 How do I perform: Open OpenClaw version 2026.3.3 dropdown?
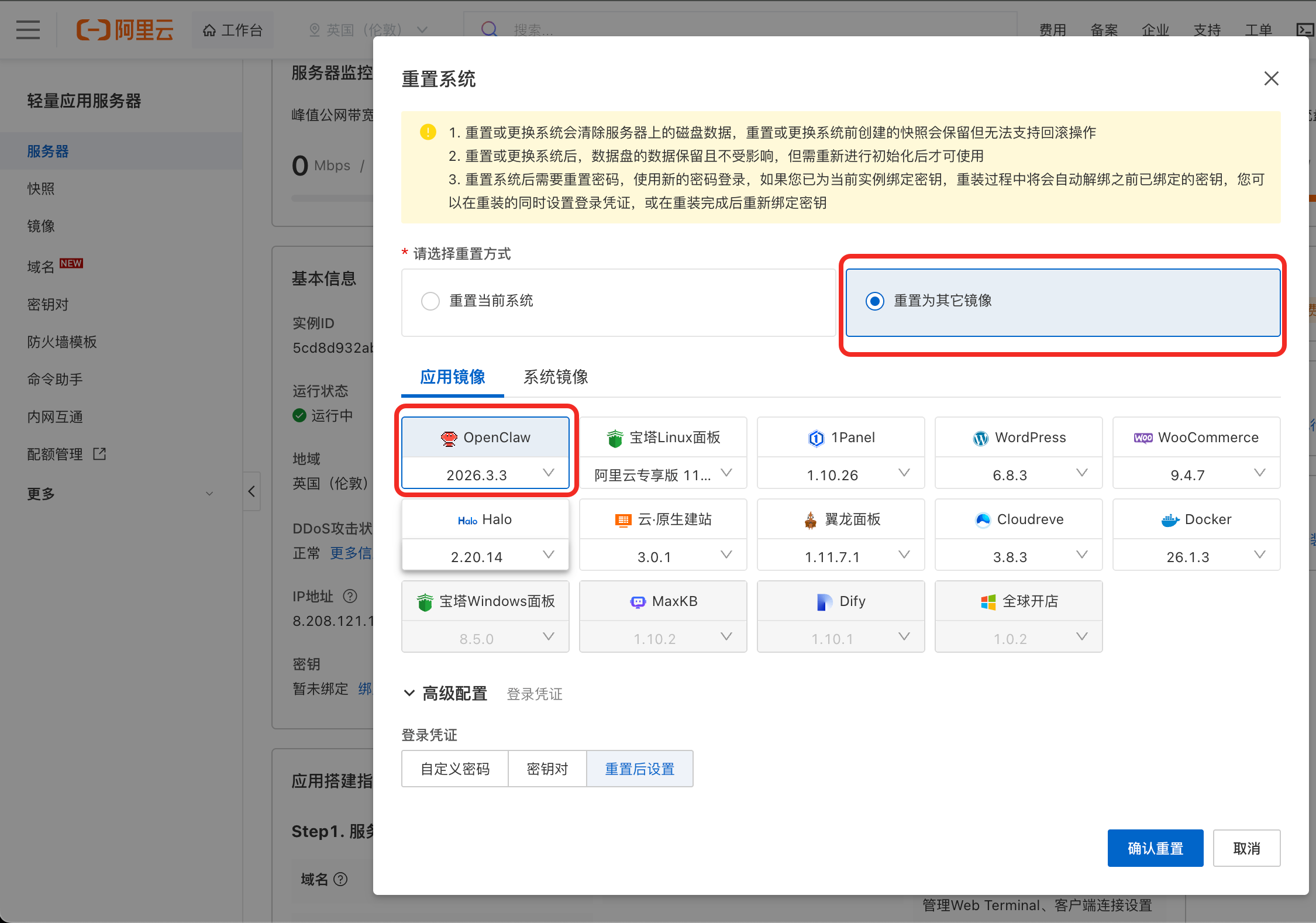[x=485, y=474]
